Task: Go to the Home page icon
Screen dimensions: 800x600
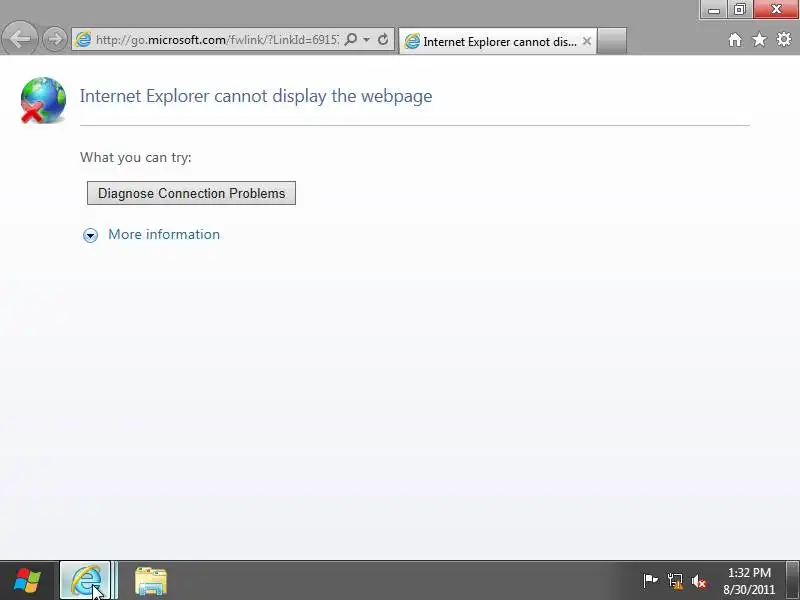Action: click(x=735, y=40)
